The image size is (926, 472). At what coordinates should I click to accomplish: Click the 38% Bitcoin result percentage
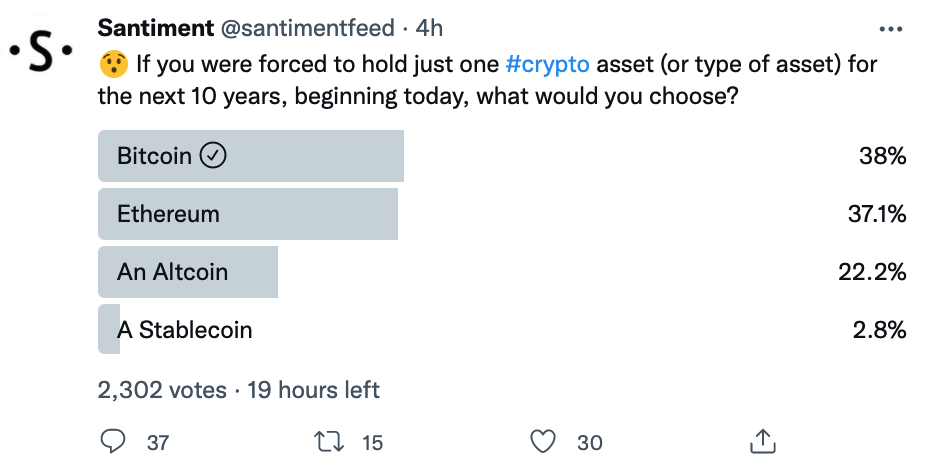click(883, 156)
